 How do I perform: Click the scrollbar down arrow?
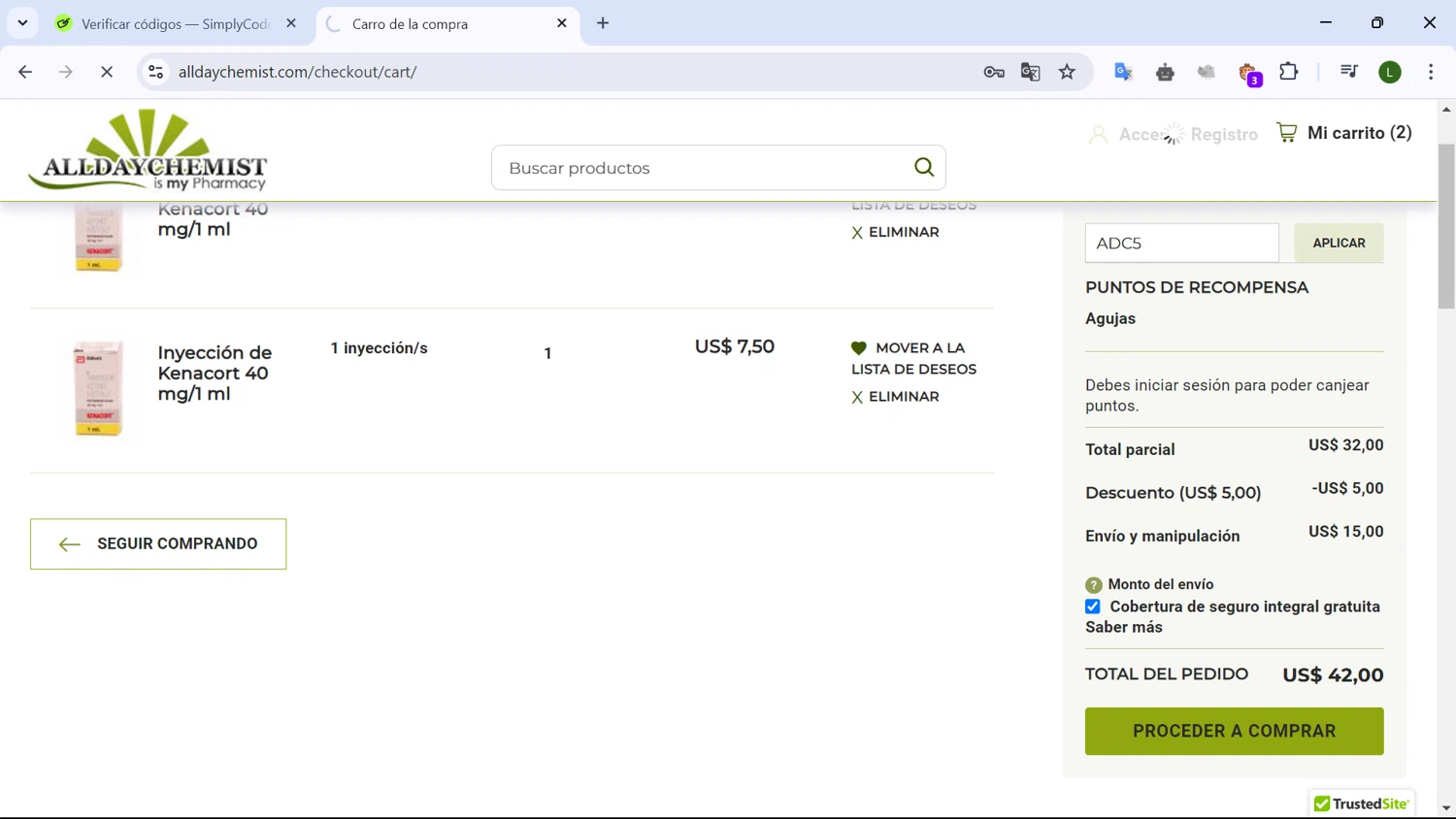tap(1446, 808)
